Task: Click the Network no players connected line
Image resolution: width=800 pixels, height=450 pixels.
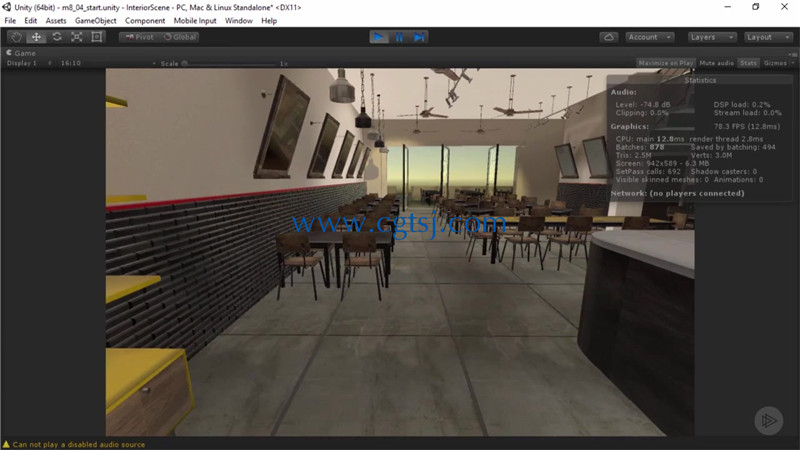Action: [x=677, y=193]
